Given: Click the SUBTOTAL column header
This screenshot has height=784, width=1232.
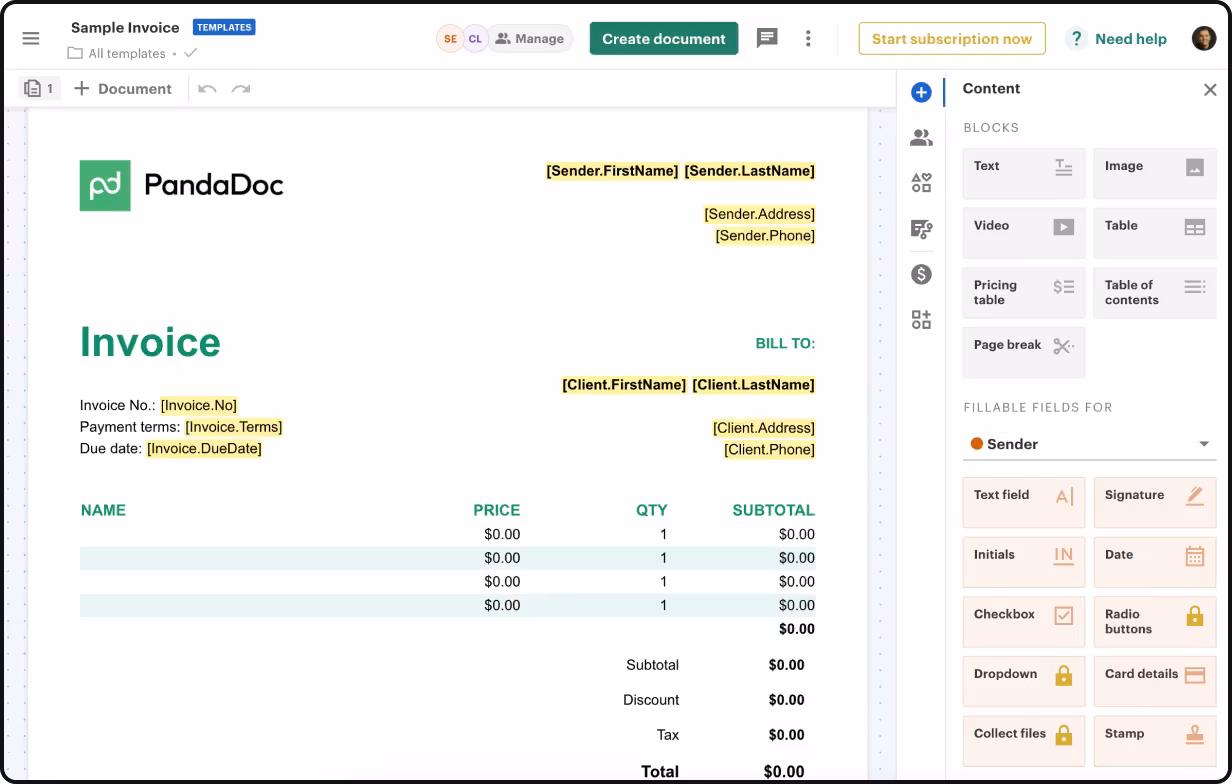Looking at the screenshot, I should pos(774,510).
